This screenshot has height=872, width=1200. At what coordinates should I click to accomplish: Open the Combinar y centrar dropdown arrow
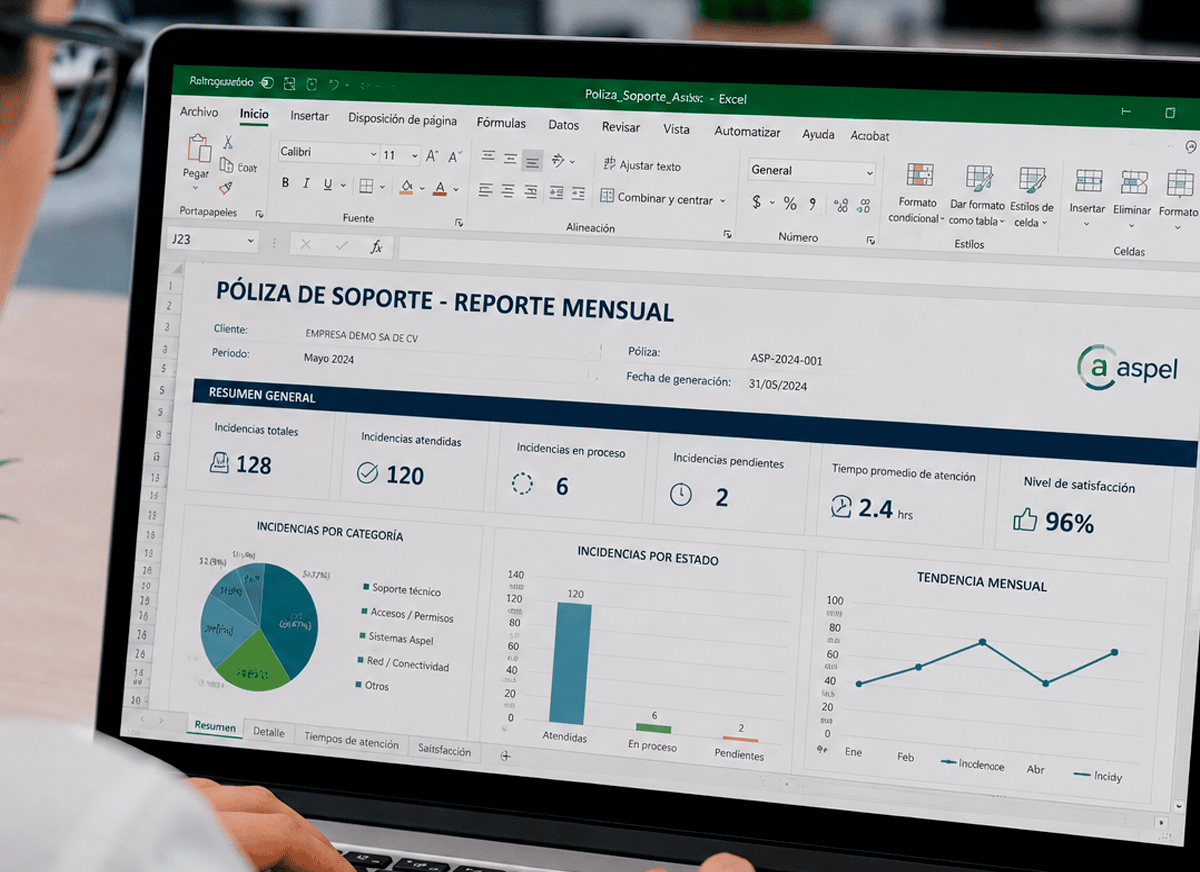(x=722, y=201)
